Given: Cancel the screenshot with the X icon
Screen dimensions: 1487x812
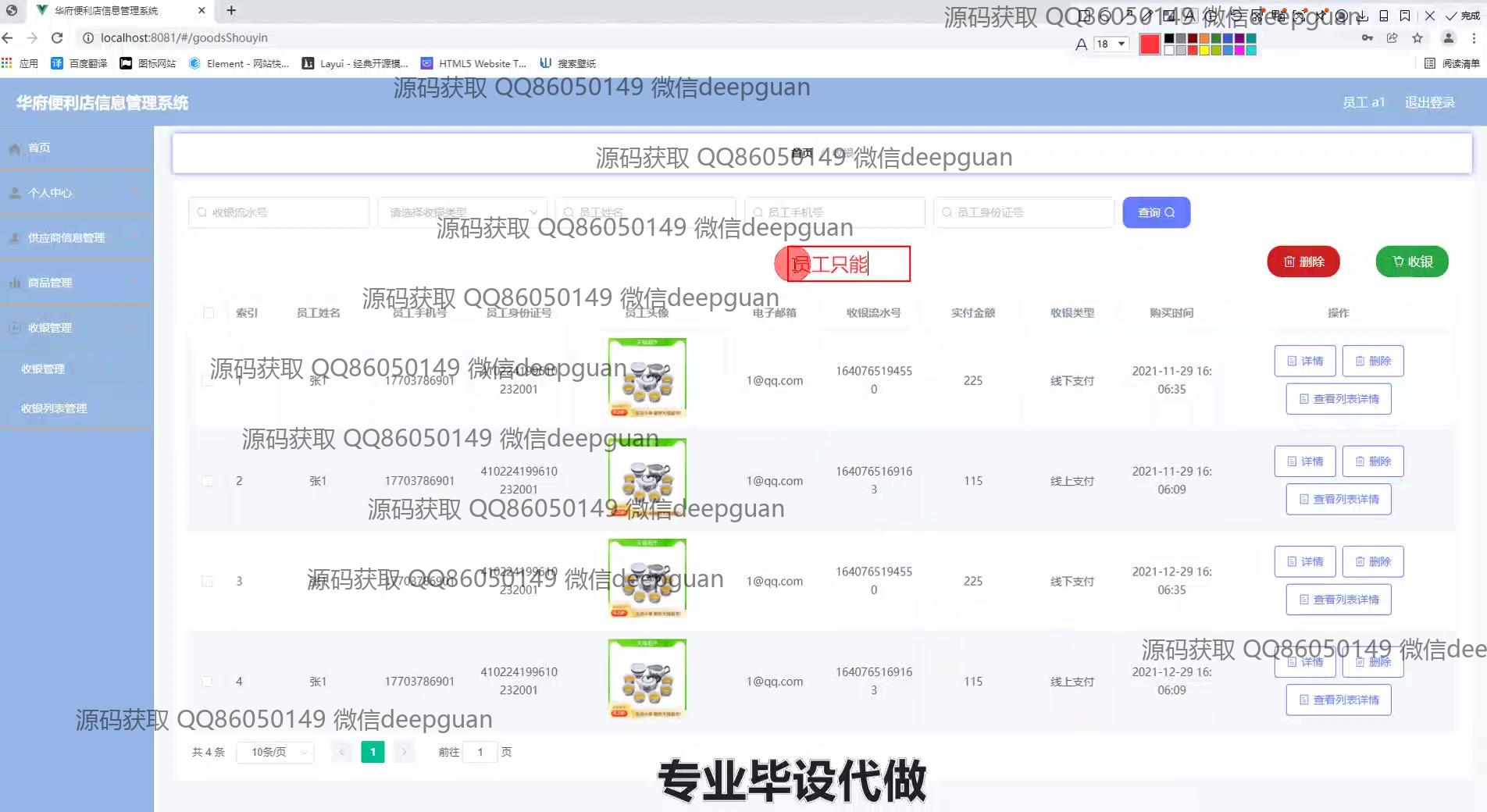Looking at the screenshot, I should (x=1429, y=16).
